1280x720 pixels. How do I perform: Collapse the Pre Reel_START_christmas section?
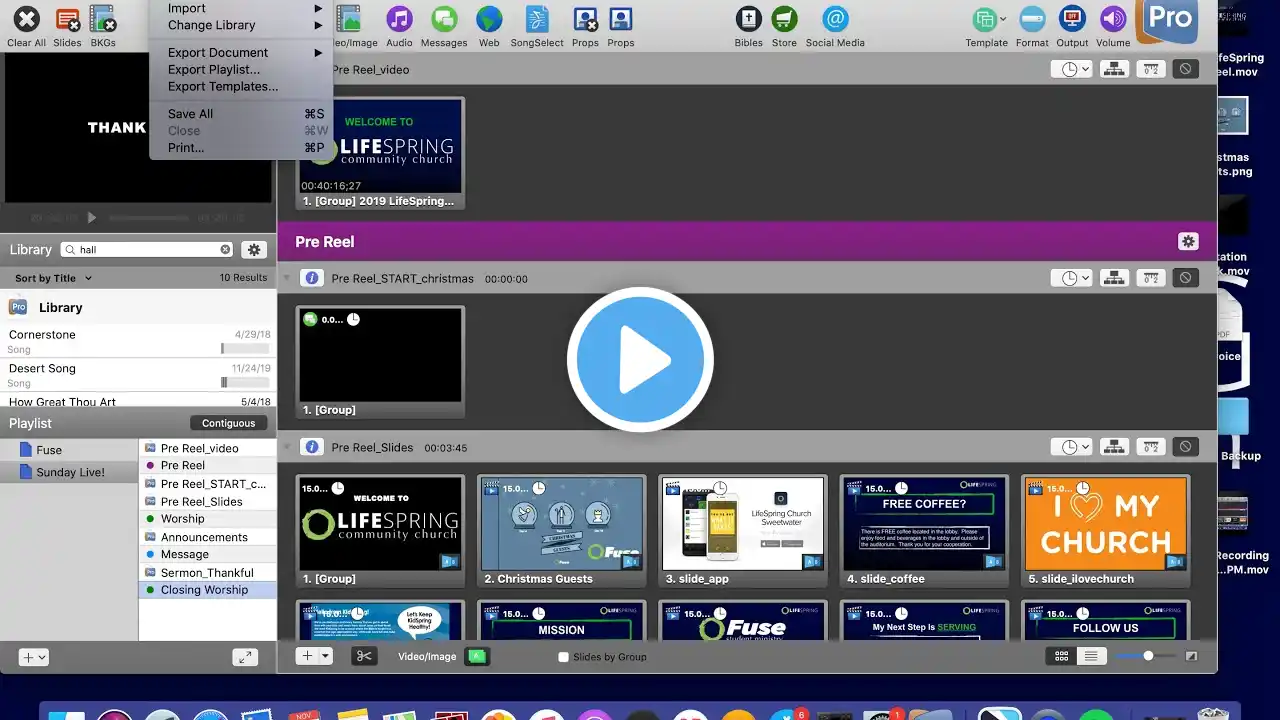click(288, 278)
